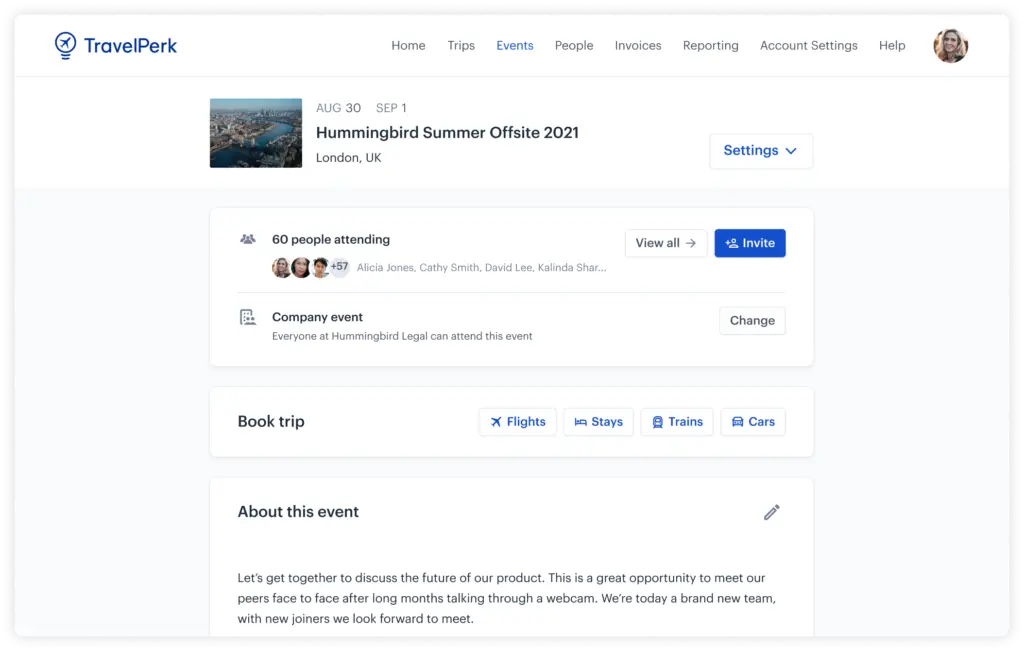
Task: Open the London event thumbnail image
Action: (256, 133)
